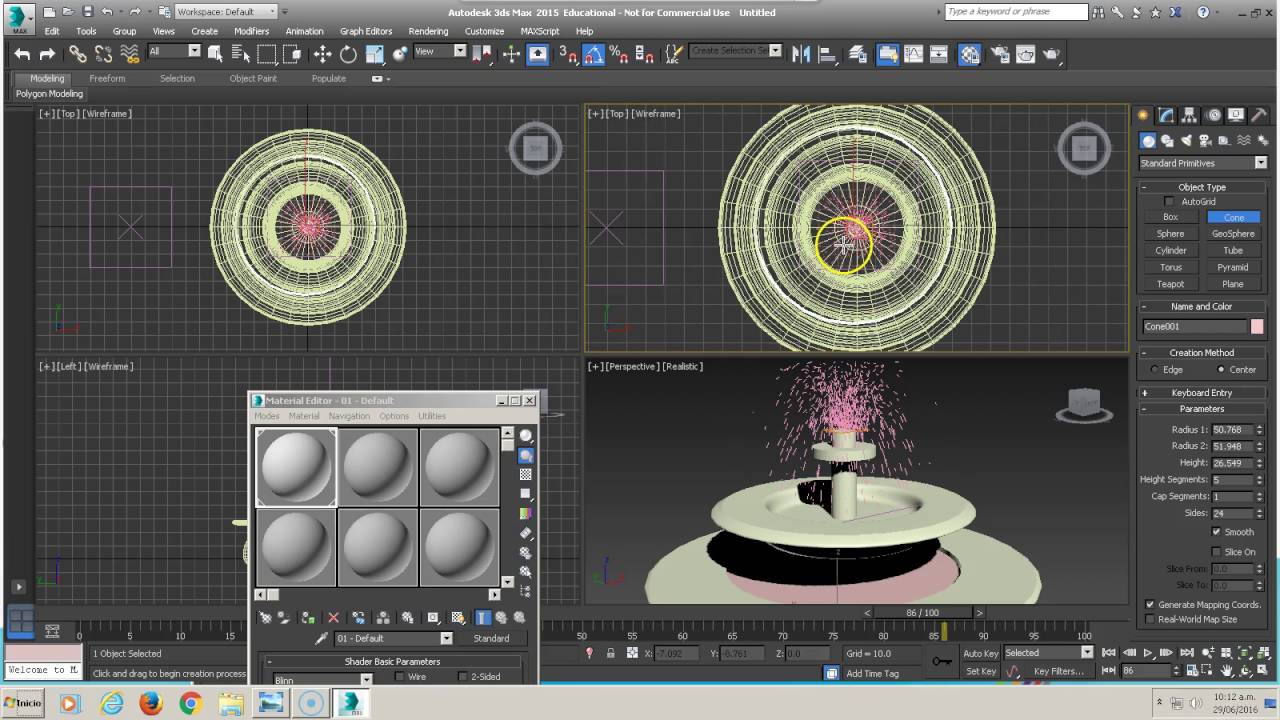Image resolution: width=1280 pixels, height=720 pixels.
Task: Enable the Slice On checkbox
Action: (1216, 552)
